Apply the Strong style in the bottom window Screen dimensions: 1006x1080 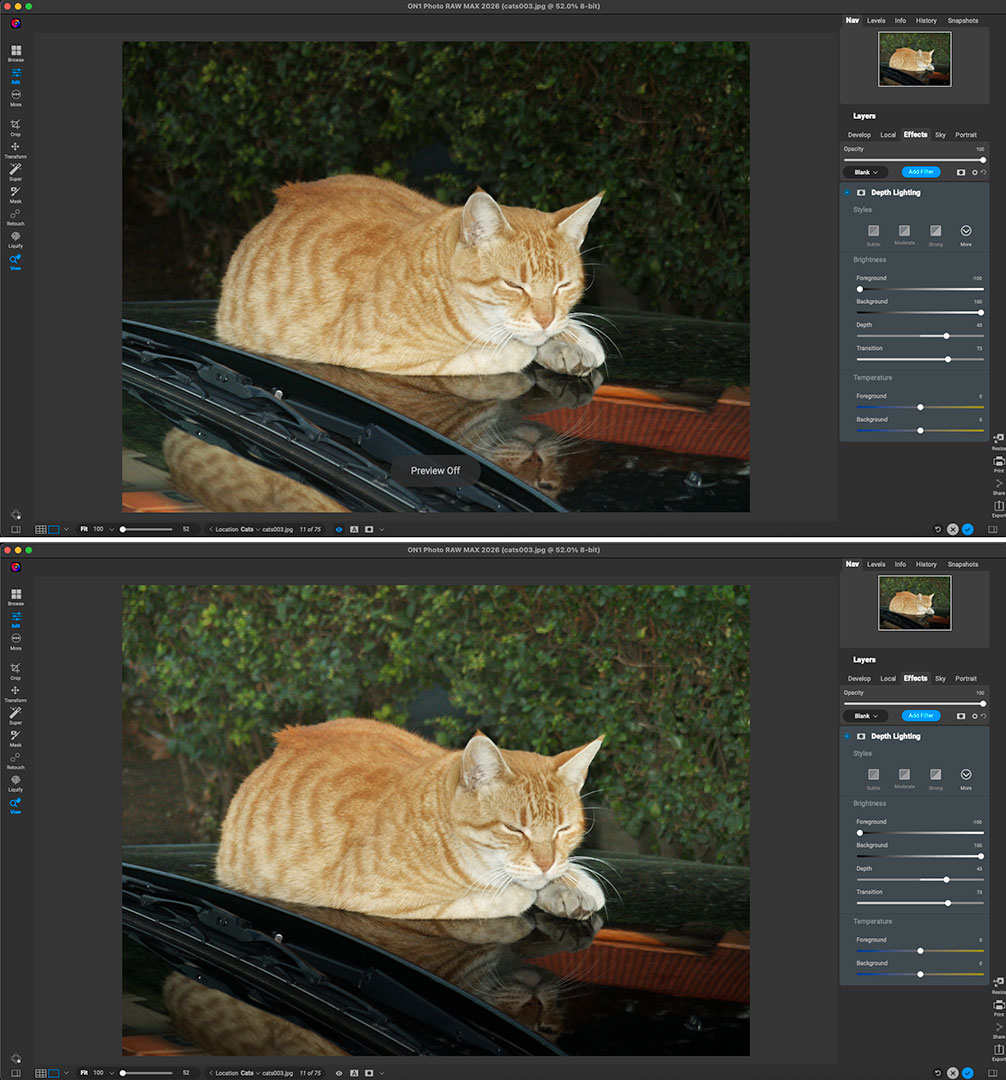point(935,775)
